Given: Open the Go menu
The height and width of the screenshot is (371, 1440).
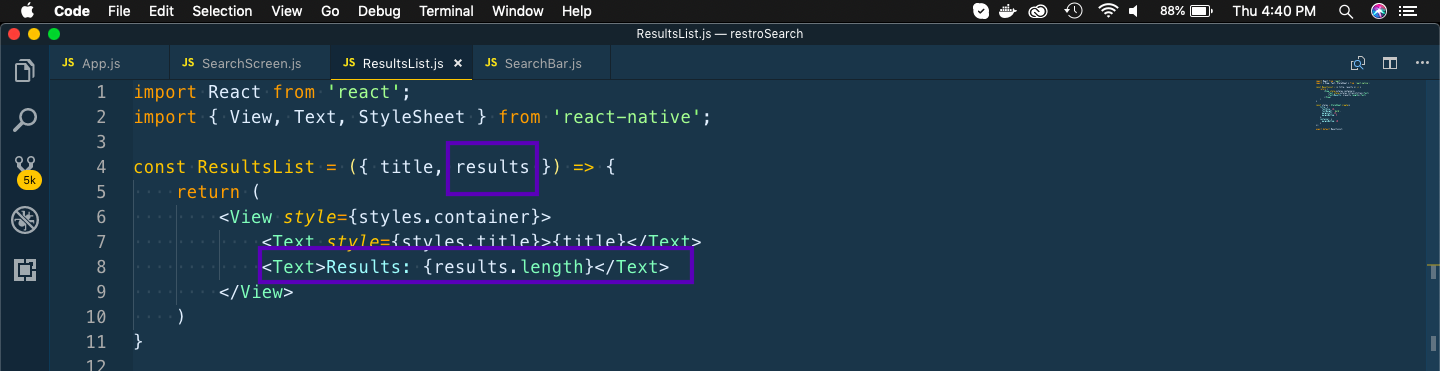Looking at the screenshot, I should [x=330, y=11].
